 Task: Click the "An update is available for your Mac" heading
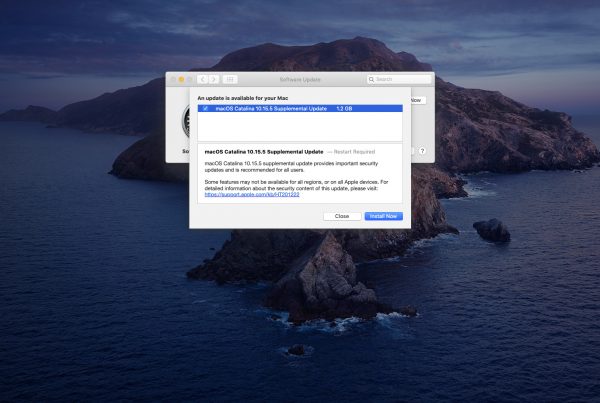tap(243, 98)
